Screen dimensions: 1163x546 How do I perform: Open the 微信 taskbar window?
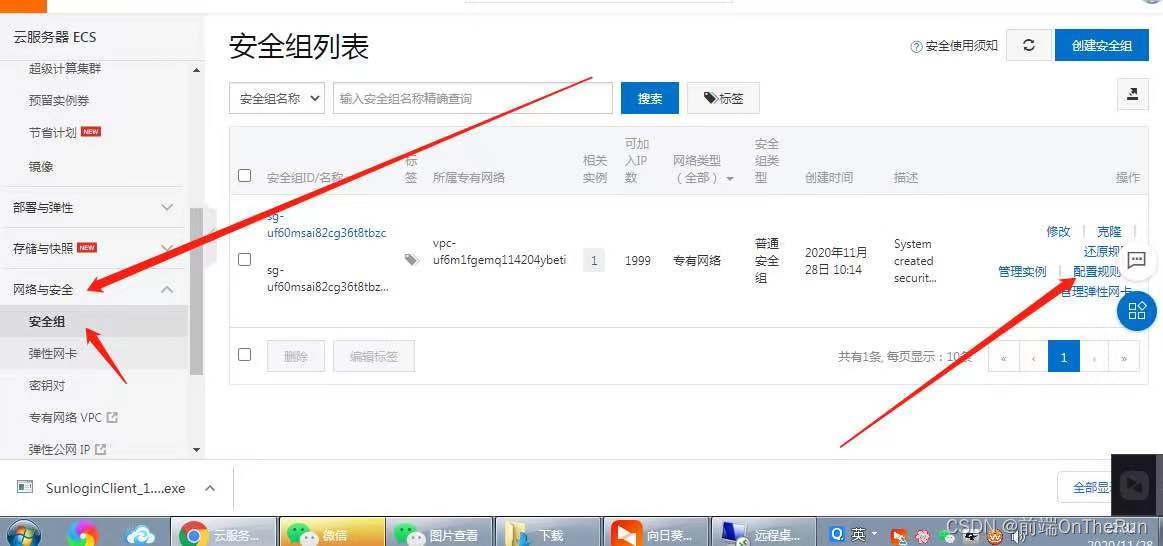332,533
